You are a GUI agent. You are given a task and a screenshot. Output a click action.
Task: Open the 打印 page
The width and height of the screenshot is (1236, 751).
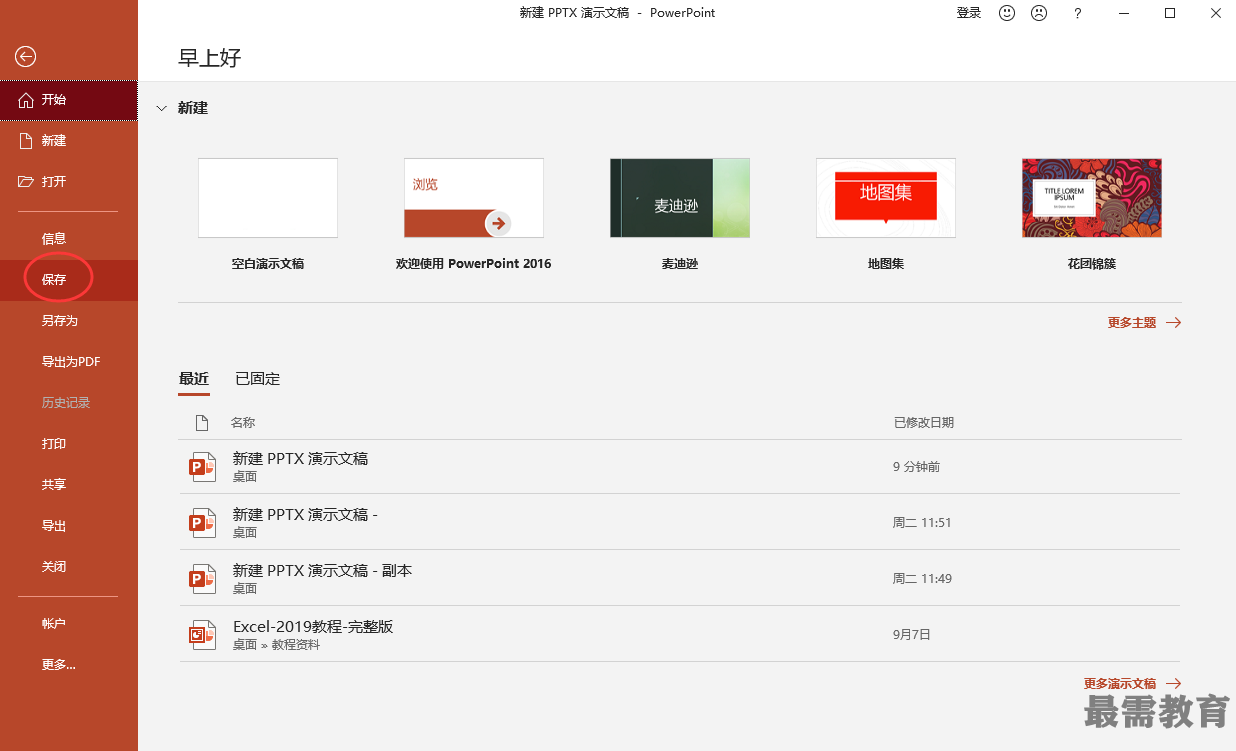69,444
